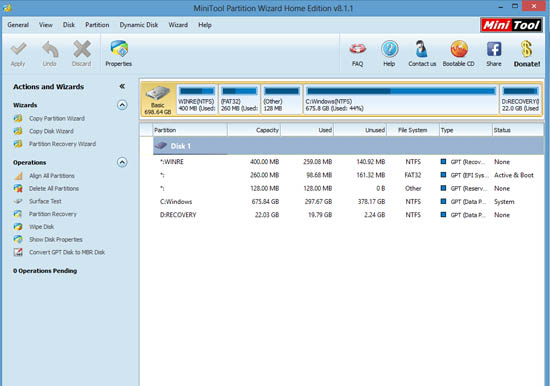Click the Copy Partition Wizard icon
550x386 pixels.
point(18,118)
